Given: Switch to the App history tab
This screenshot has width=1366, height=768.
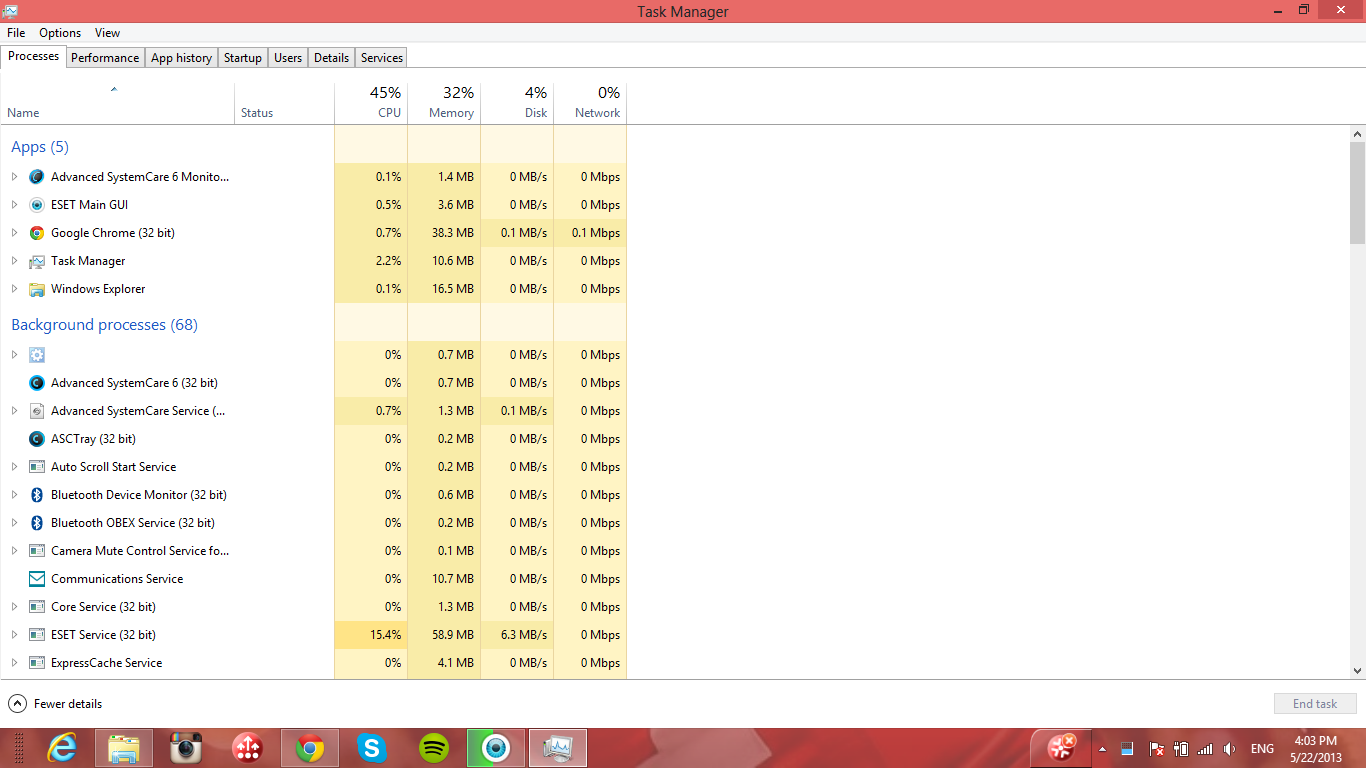Looking at the screenshot, I should 181,58.
